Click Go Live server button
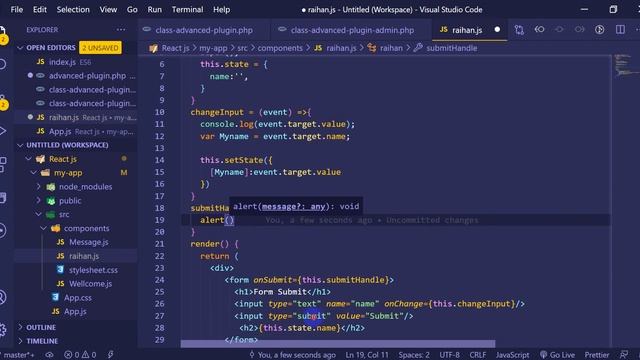640x360 pixels. (557, 355)
